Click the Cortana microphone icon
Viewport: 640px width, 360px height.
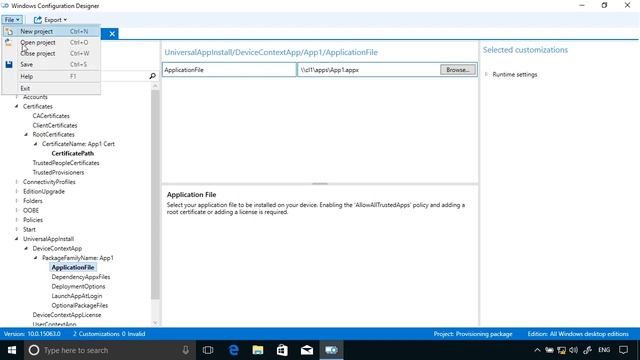click(185, 350)
